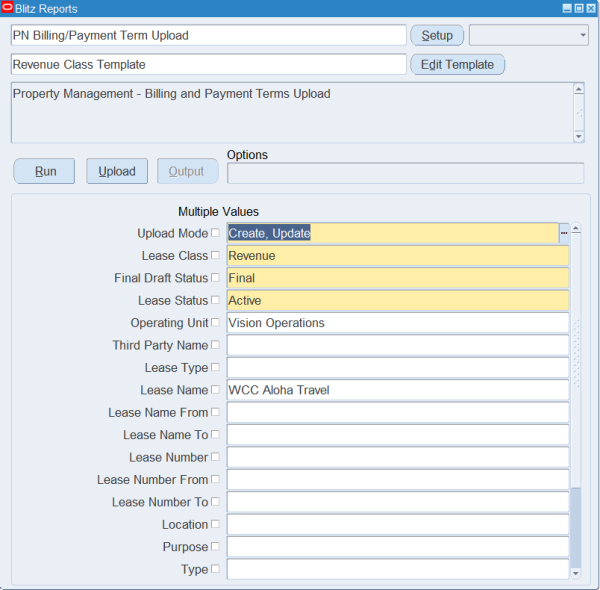Image resolution: width=600 pixels, height=590 pixels.
Task: Click the Type field
Action: (x=398, y=569)
